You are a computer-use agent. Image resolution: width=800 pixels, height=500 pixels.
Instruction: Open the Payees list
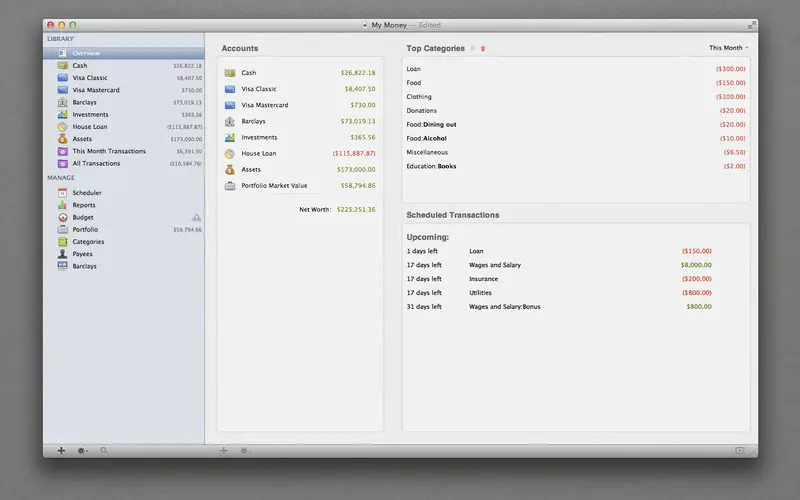point(124,254)
